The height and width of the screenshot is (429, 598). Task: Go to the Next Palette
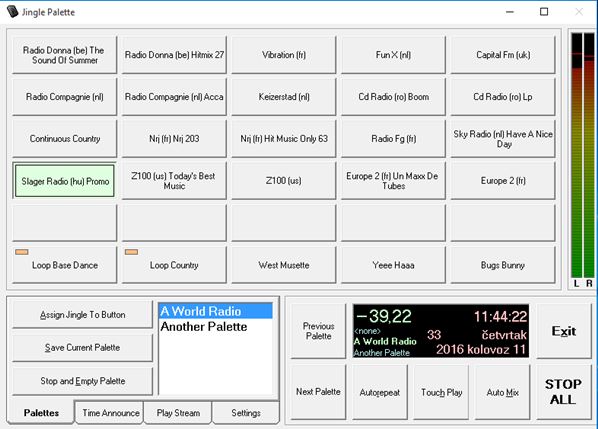318,392
